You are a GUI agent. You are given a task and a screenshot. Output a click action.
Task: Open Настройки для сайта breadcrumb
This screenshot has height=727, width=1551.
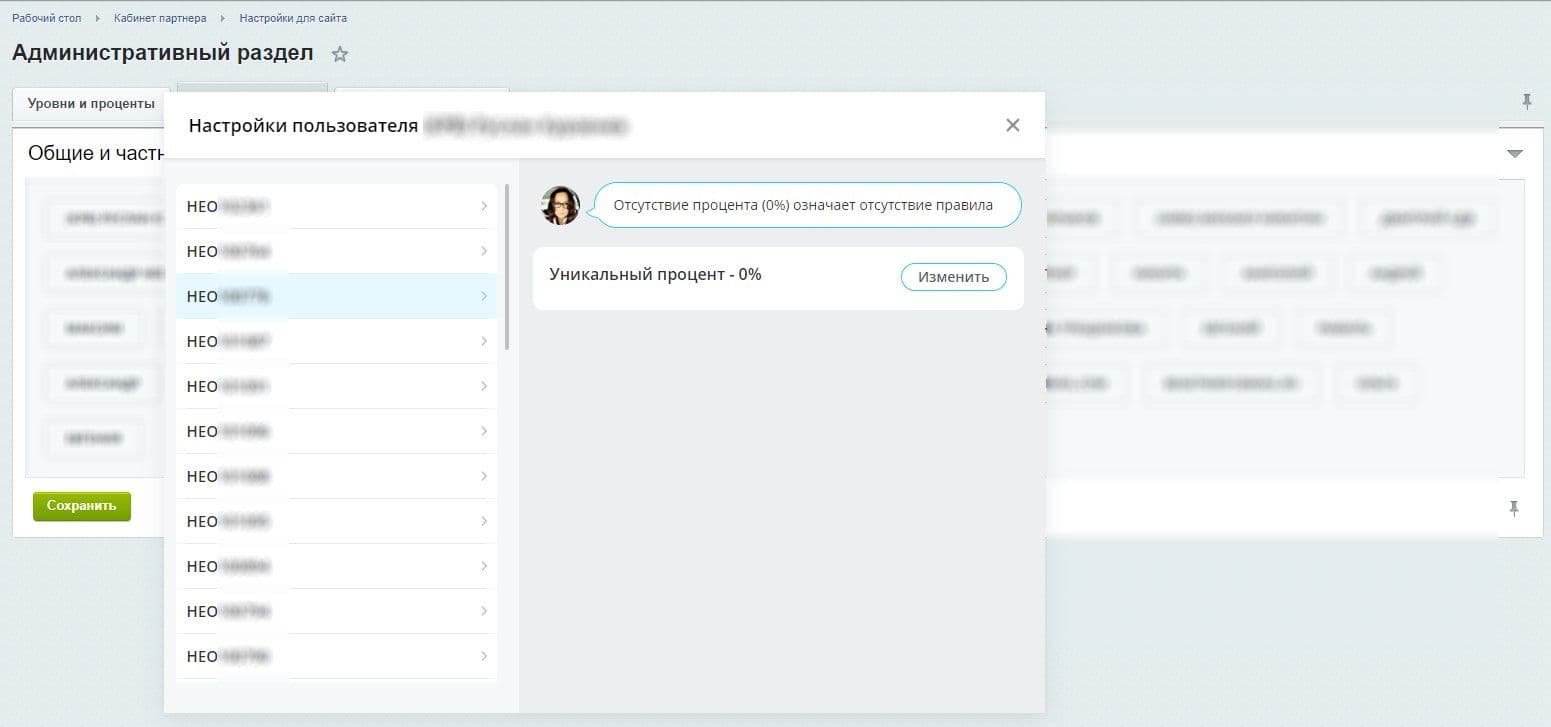293,18
